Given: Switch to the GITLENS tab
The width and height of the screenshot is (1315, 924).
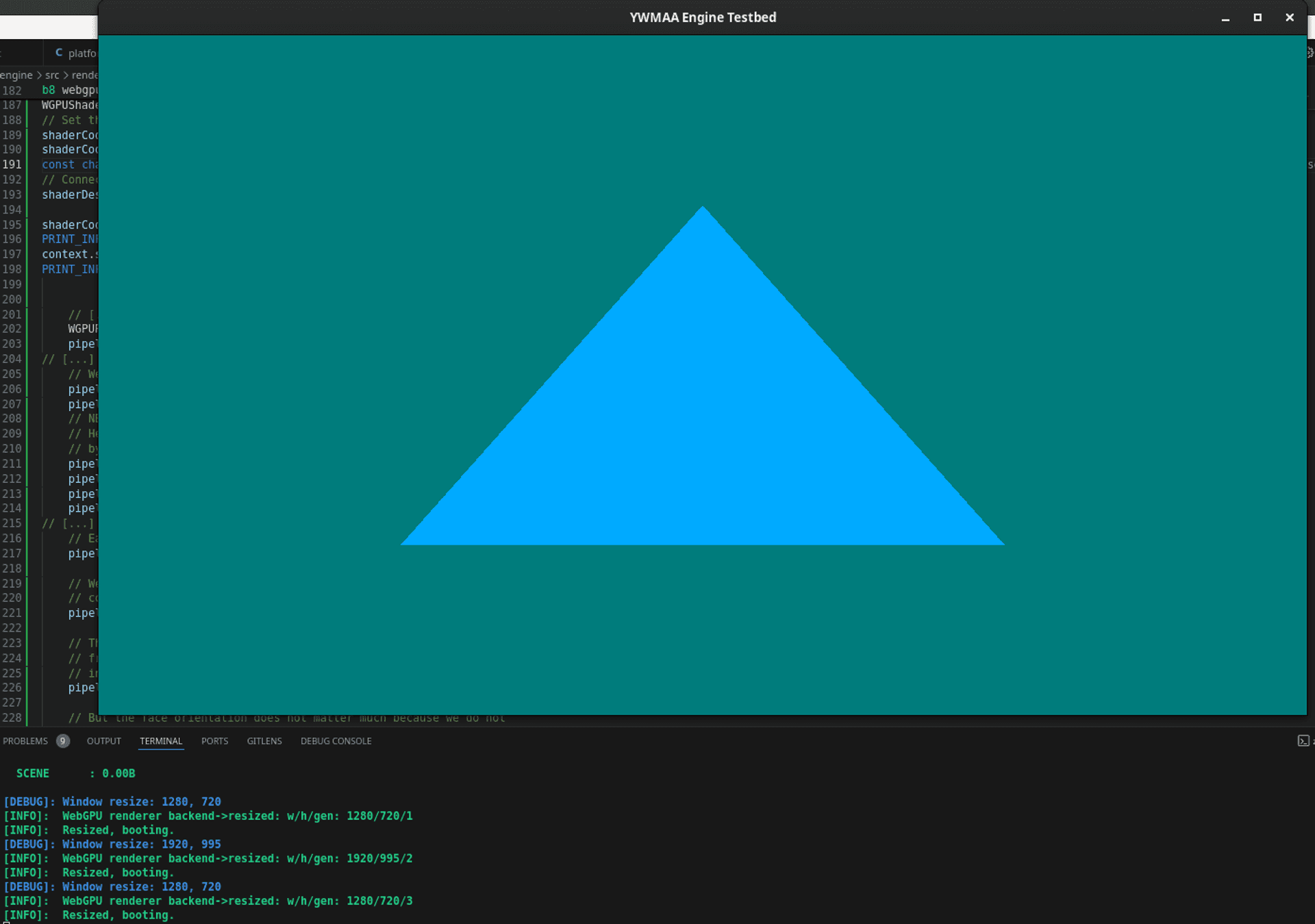Looking at the screenshot, I should click(x=264, y=741).
